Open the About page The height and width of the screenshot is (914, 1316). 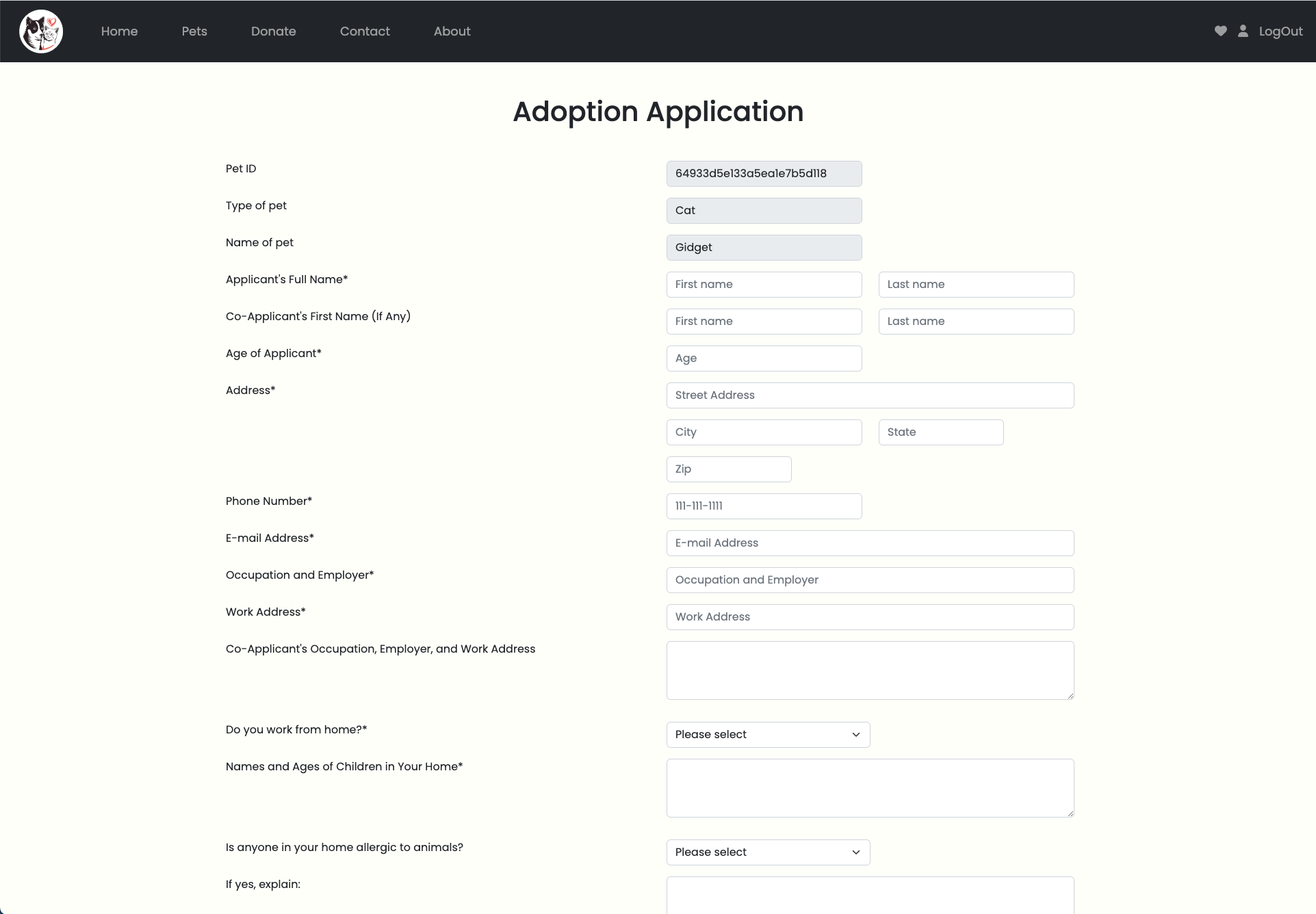coord(452,31)
